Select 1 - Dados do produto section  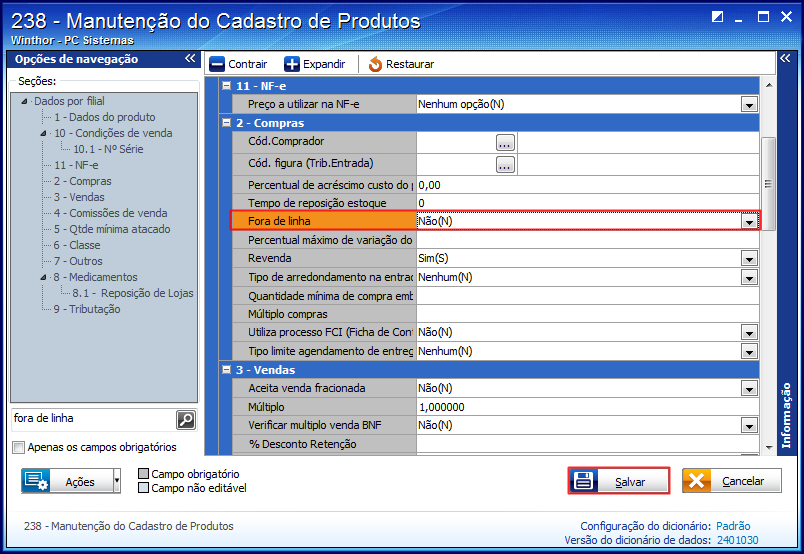coord(105,117)
